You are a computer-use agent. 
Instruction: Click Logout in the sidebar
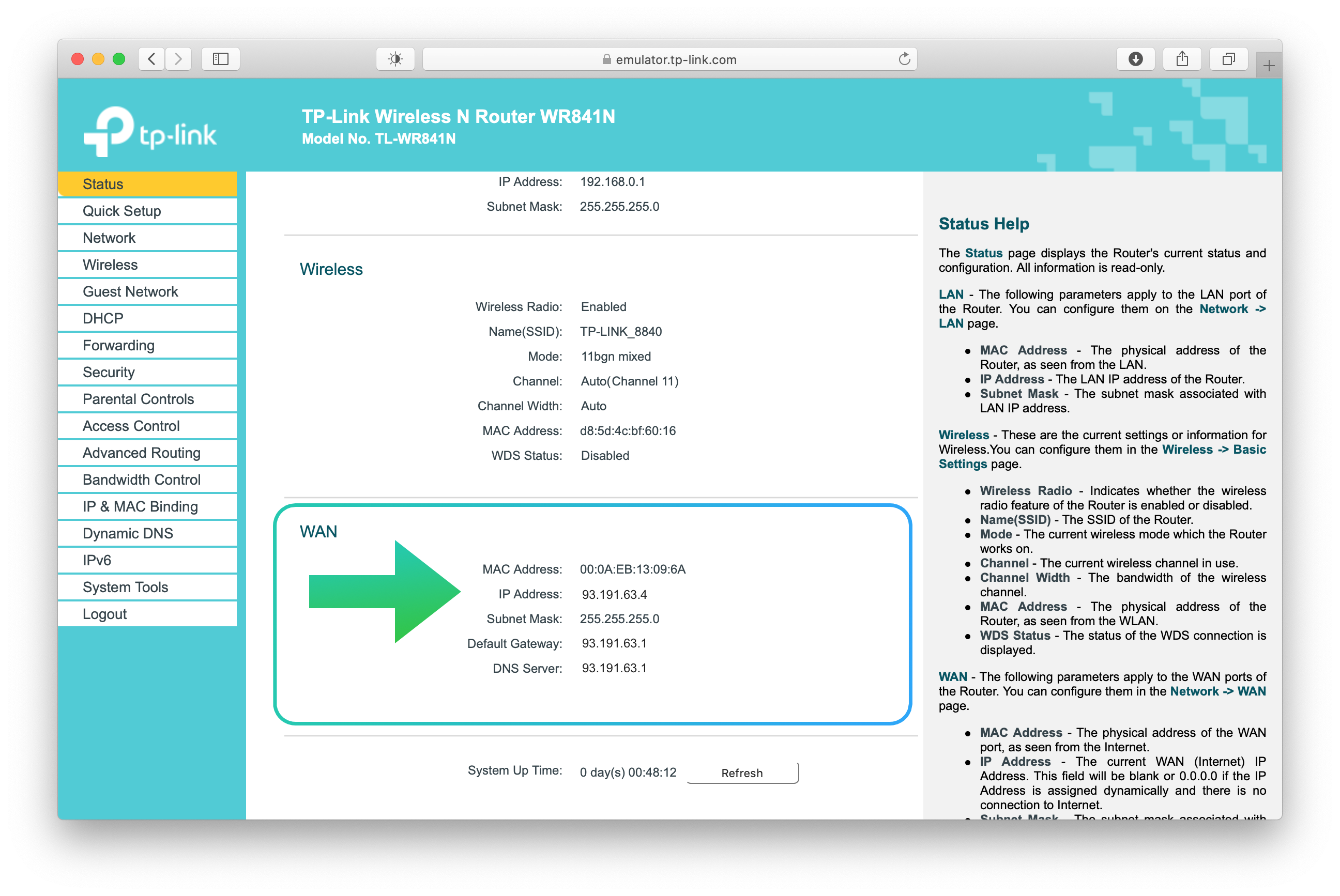click(x=147, y=614)
